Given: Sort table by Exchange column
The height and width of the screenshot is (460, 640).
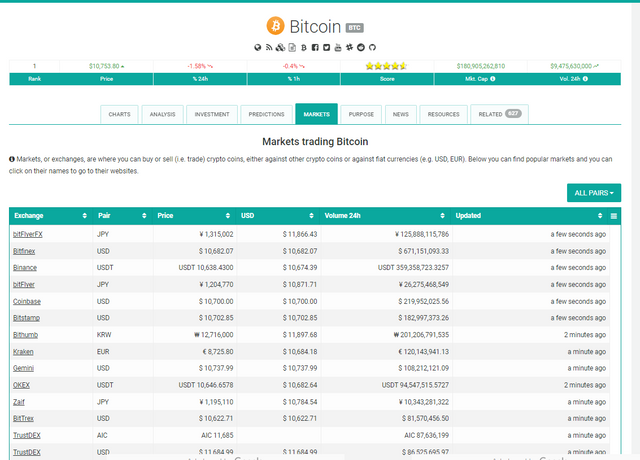Looking at the screenshot, I should (x=51, y=216).
